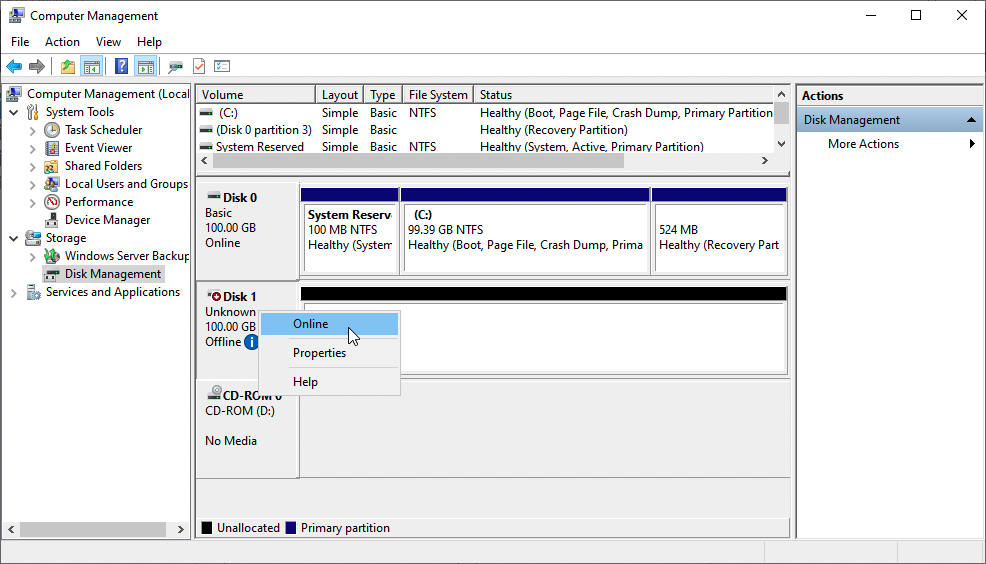The width and height of the screenshot is (986, 564).
Task: Sort by the Layout column header
Action: pos(340,94)
